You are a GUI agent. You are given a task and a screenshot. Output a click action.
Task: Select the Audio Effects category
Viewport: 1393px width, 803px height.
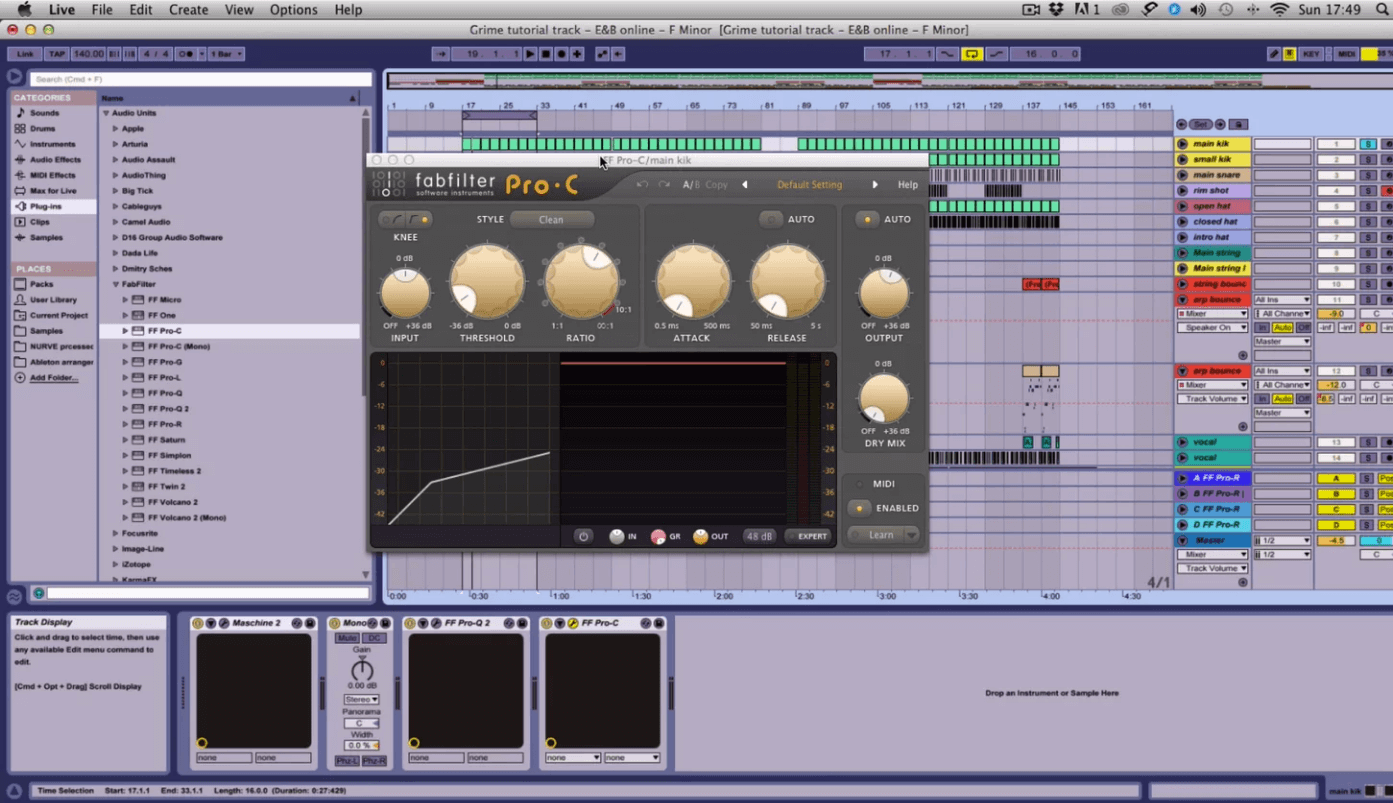[x=55, y=160]
